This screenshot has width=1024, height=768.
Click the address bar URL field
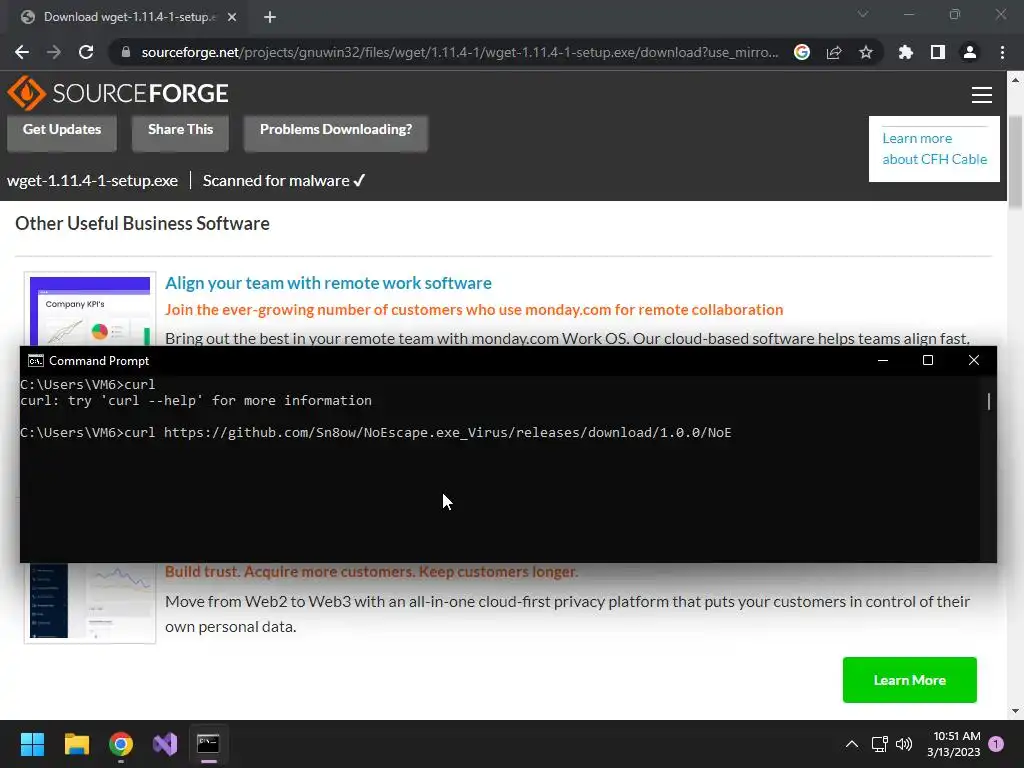459,52
